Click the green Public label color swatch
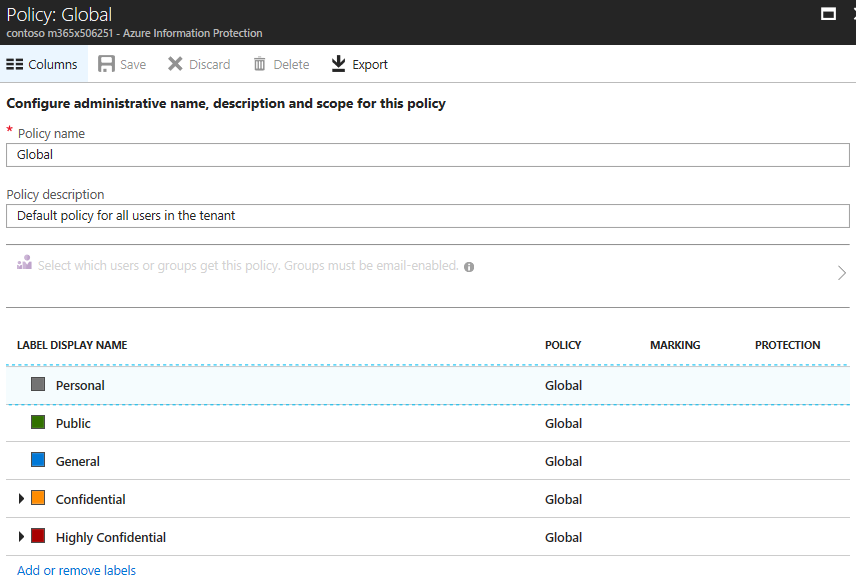This screenshot has height=588, width=856. point(38,422)
